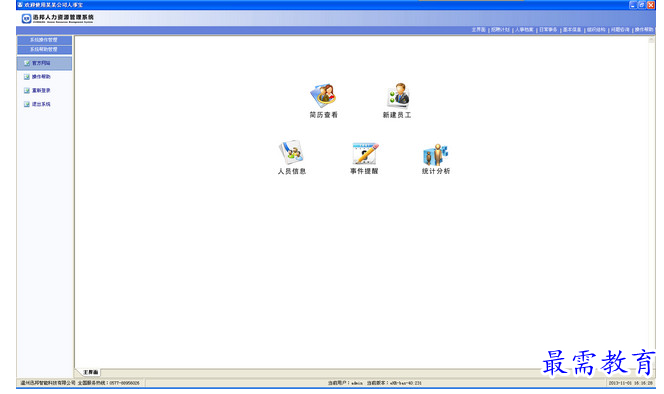Open the 问题咨询 top menu item
Image resolution: width=664 pixels, height=394 pixels.
[x=620, y=30]
